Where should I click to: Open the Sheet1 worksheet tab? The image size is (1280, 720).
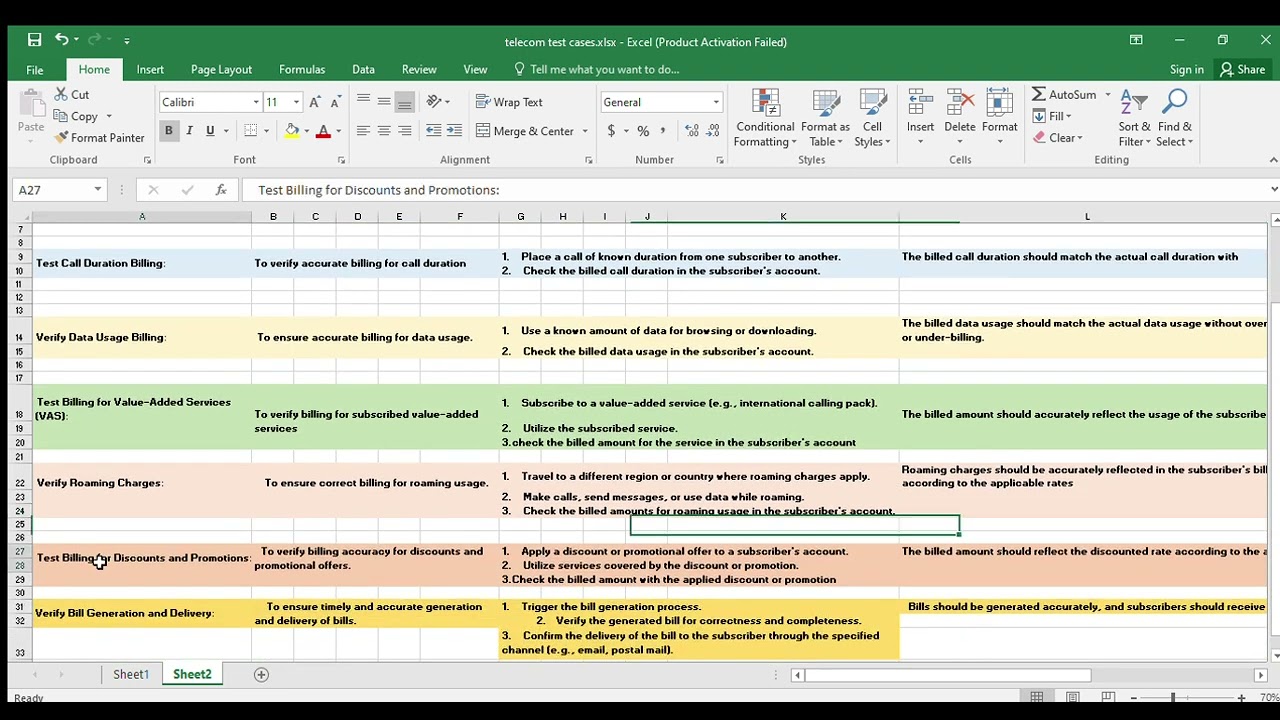click(130, 674)
